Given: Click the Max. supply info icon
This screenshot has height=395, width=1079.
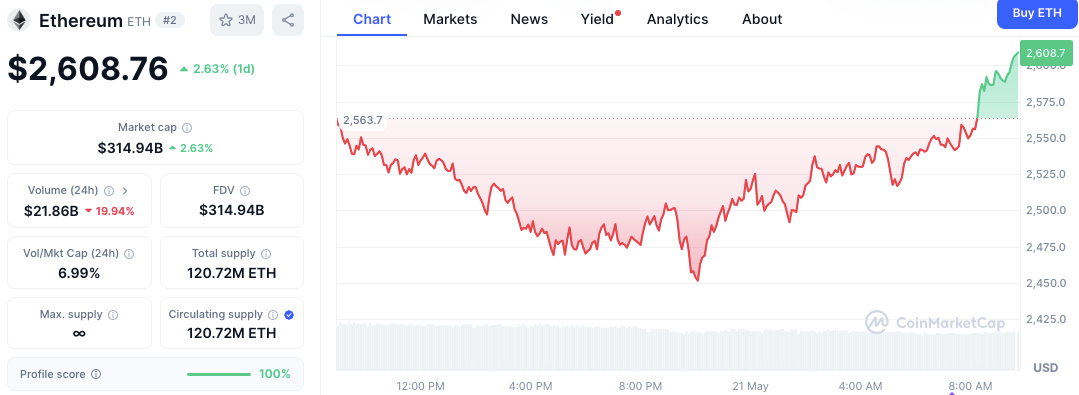Looking at the screenshot, I should pyautogui.click(x=113, y=314).
